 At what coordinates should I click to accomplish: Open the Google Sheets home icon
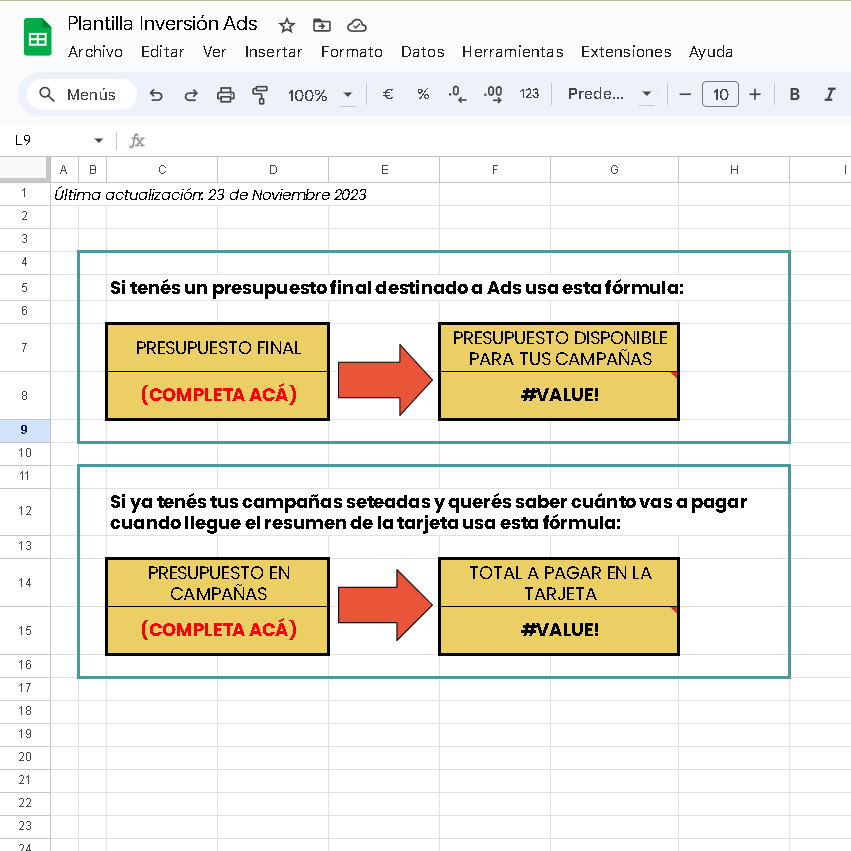37,37
